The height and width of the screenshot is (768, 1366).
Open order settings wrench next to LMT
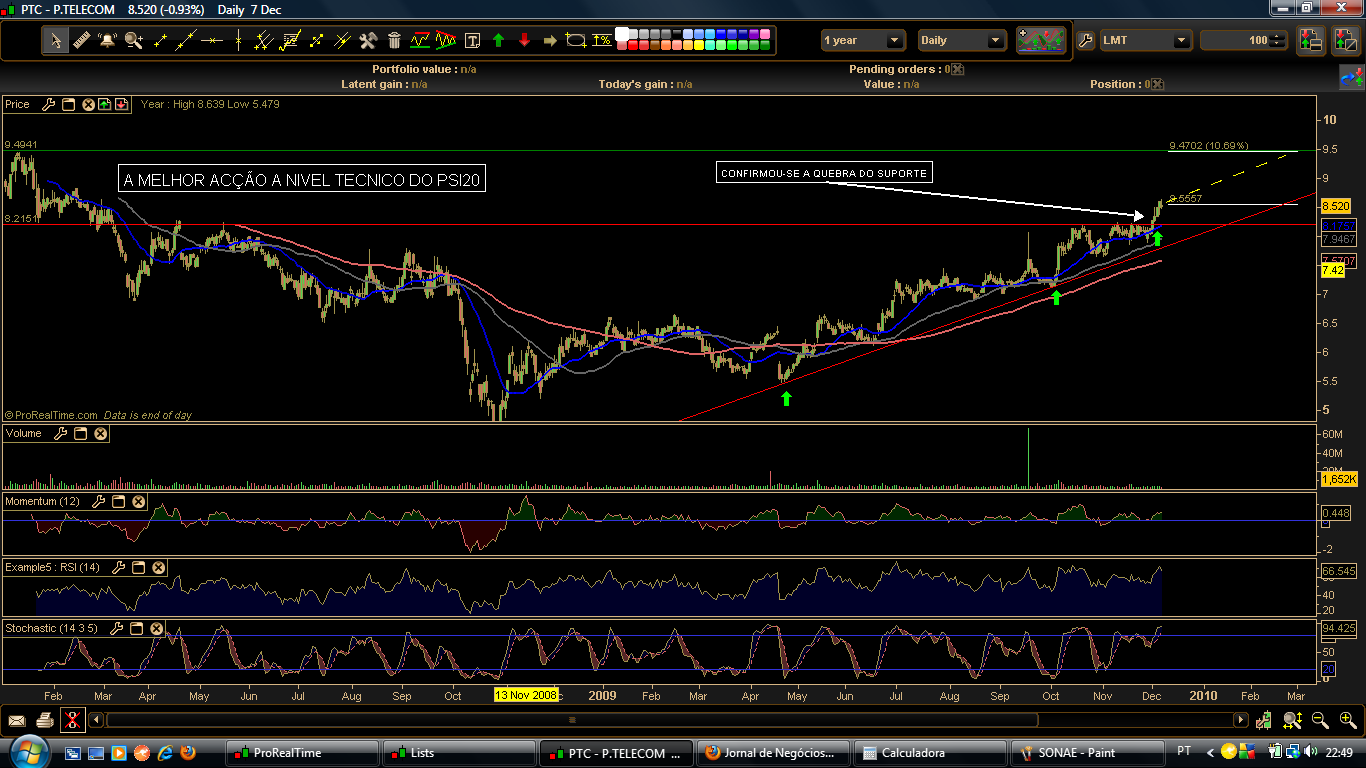coord(1086,41)
